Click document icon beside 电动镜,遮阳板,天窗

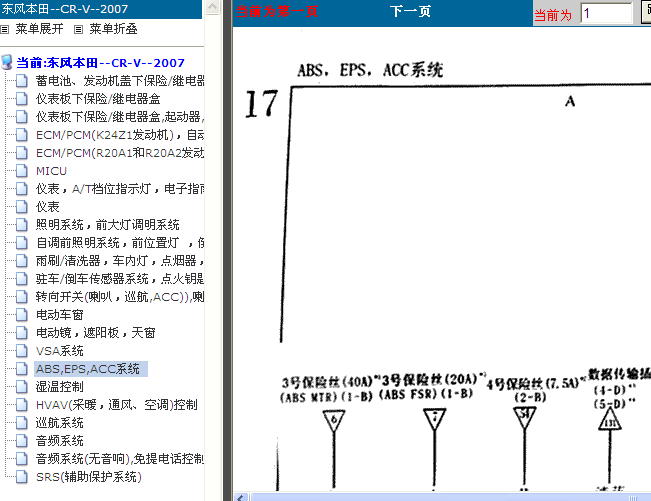click(22, 332)
